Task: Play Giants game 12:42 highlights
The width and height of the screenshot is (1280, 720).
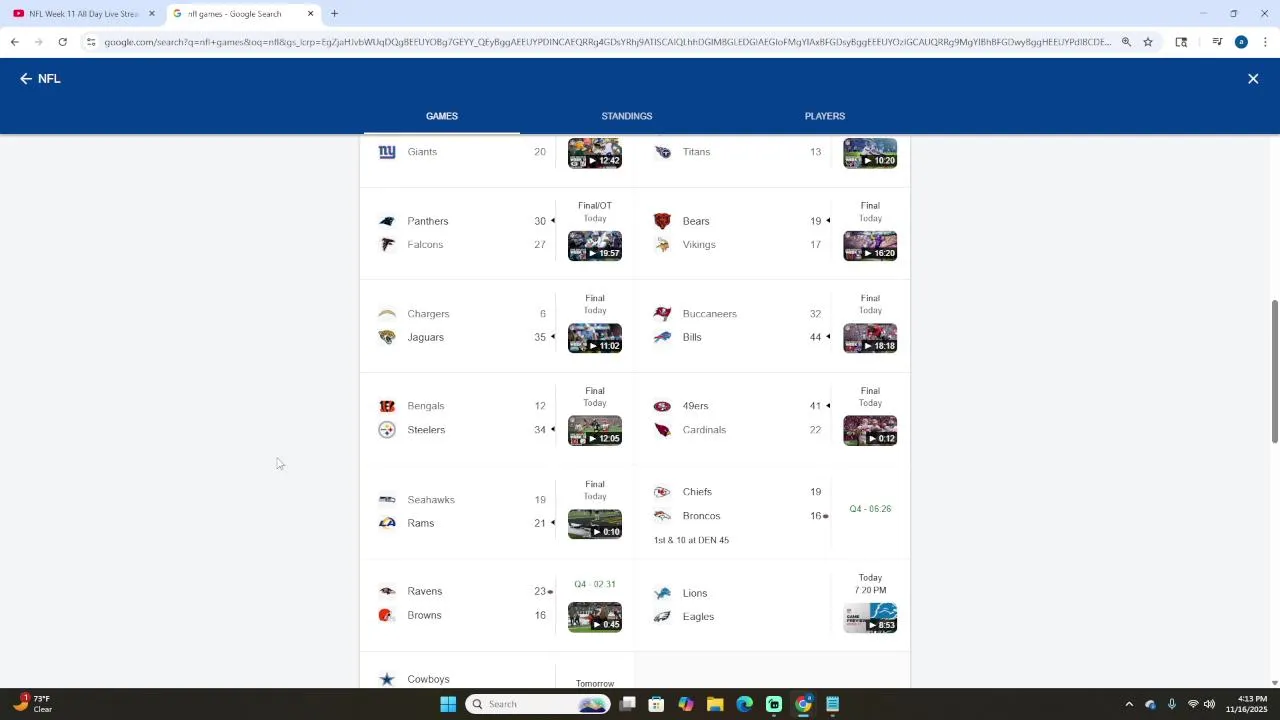Action: 595,153
